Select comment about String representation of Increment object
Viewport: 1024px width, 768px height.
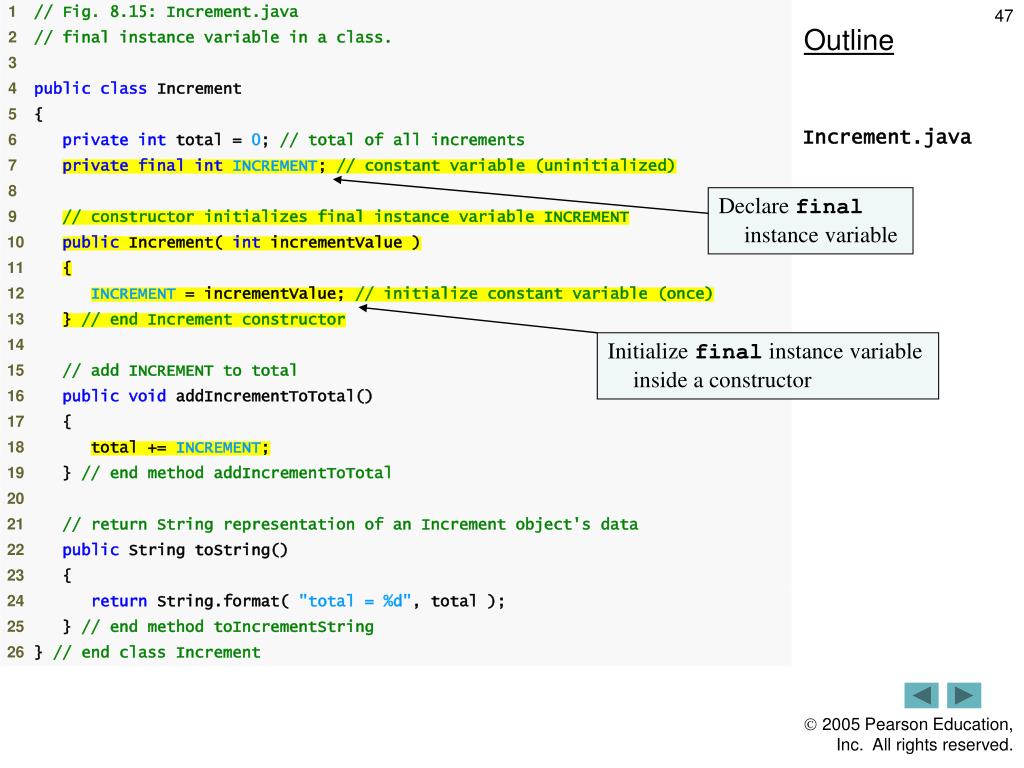coord(350,524)
